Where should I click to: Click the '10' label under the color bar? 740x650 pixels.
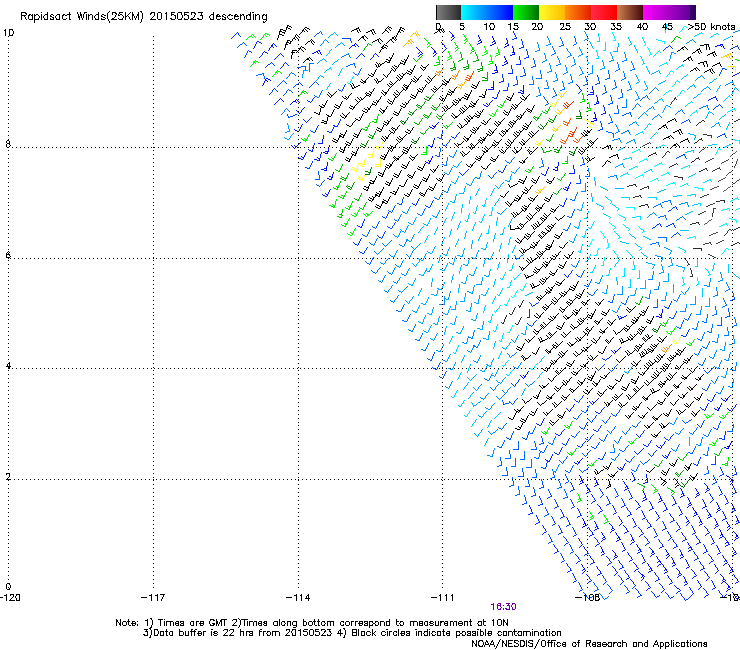489,27
